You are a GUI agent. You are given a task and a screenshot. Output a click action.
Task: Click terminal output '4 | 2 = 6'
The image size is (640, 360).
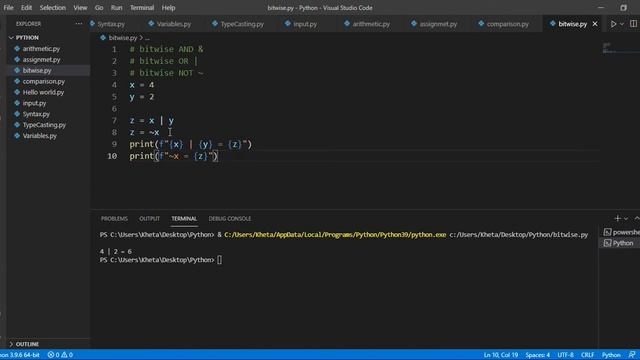[x=116, y=251]
